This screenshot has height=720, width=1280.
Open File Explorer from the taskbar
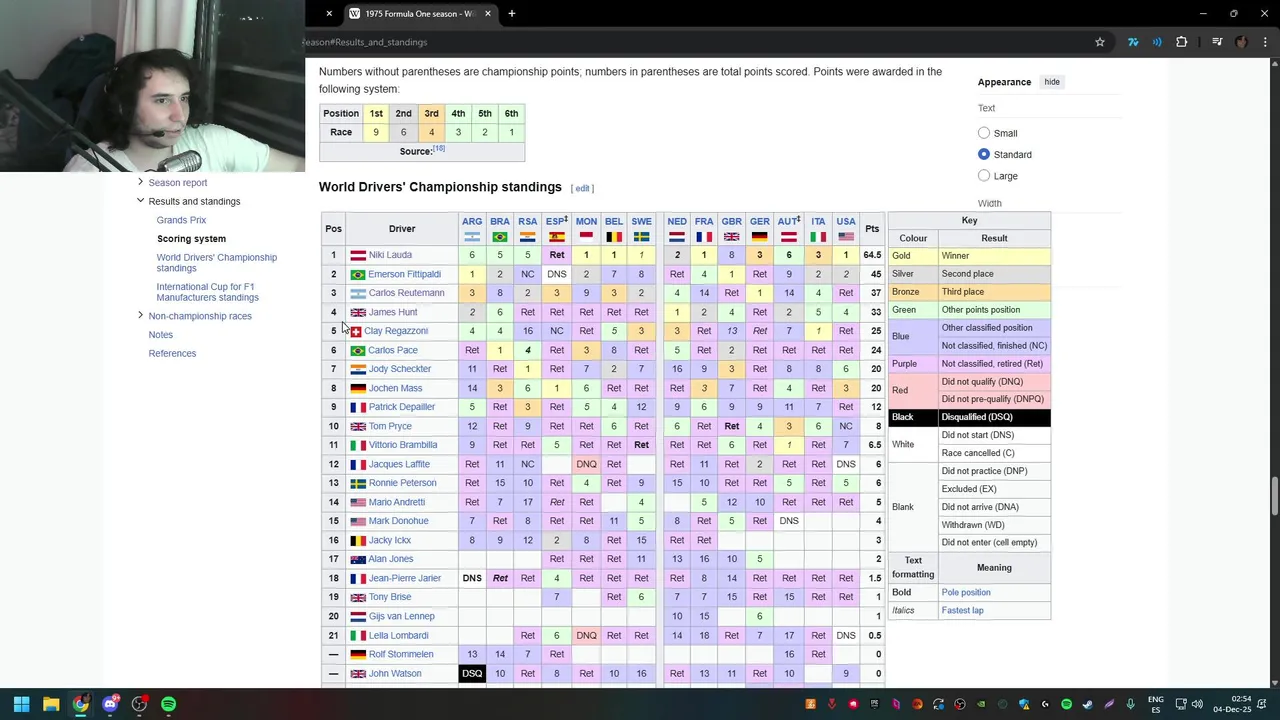(51, 704)
